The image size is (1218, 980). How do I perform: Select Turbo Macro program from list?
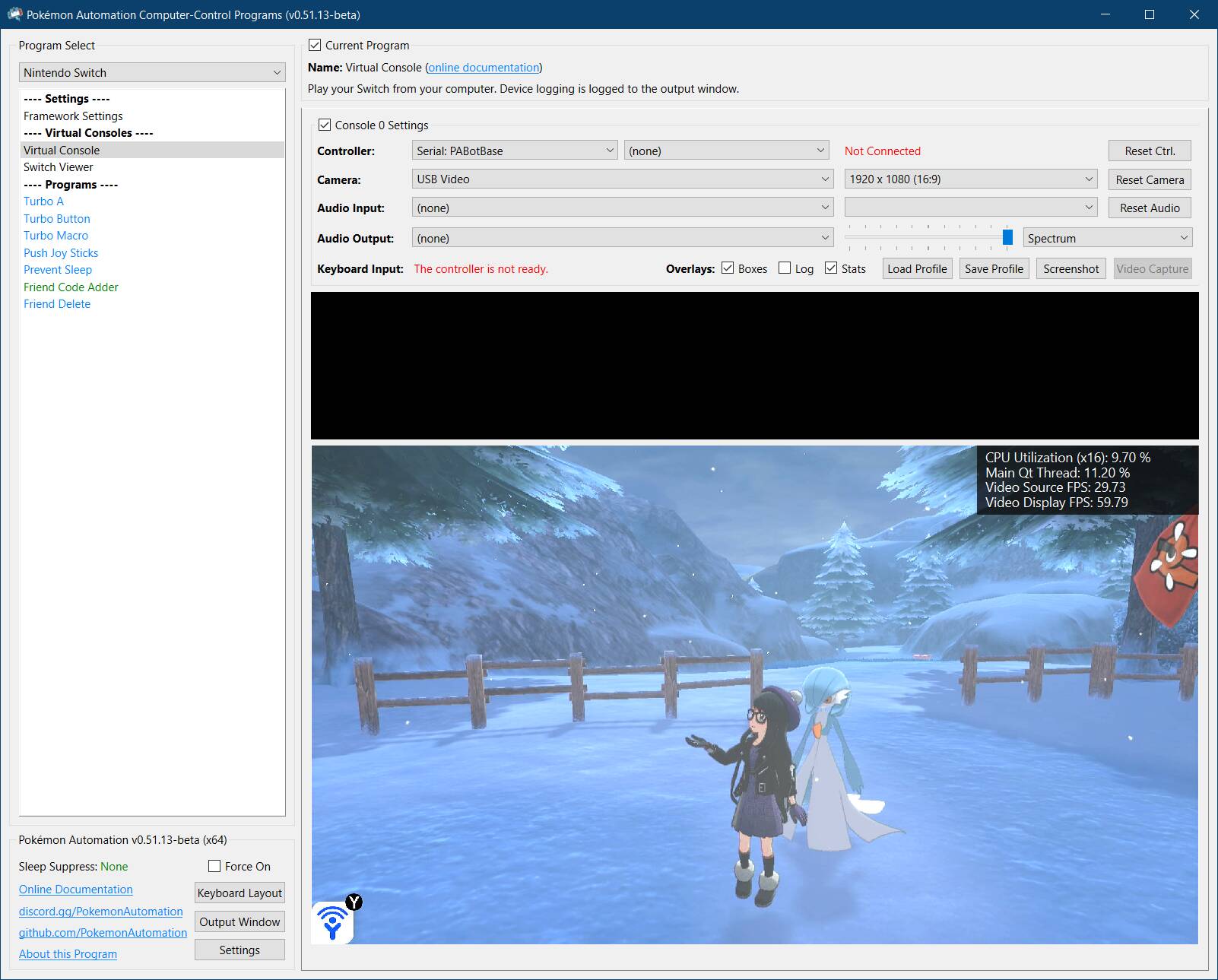(x=56, y=236)
